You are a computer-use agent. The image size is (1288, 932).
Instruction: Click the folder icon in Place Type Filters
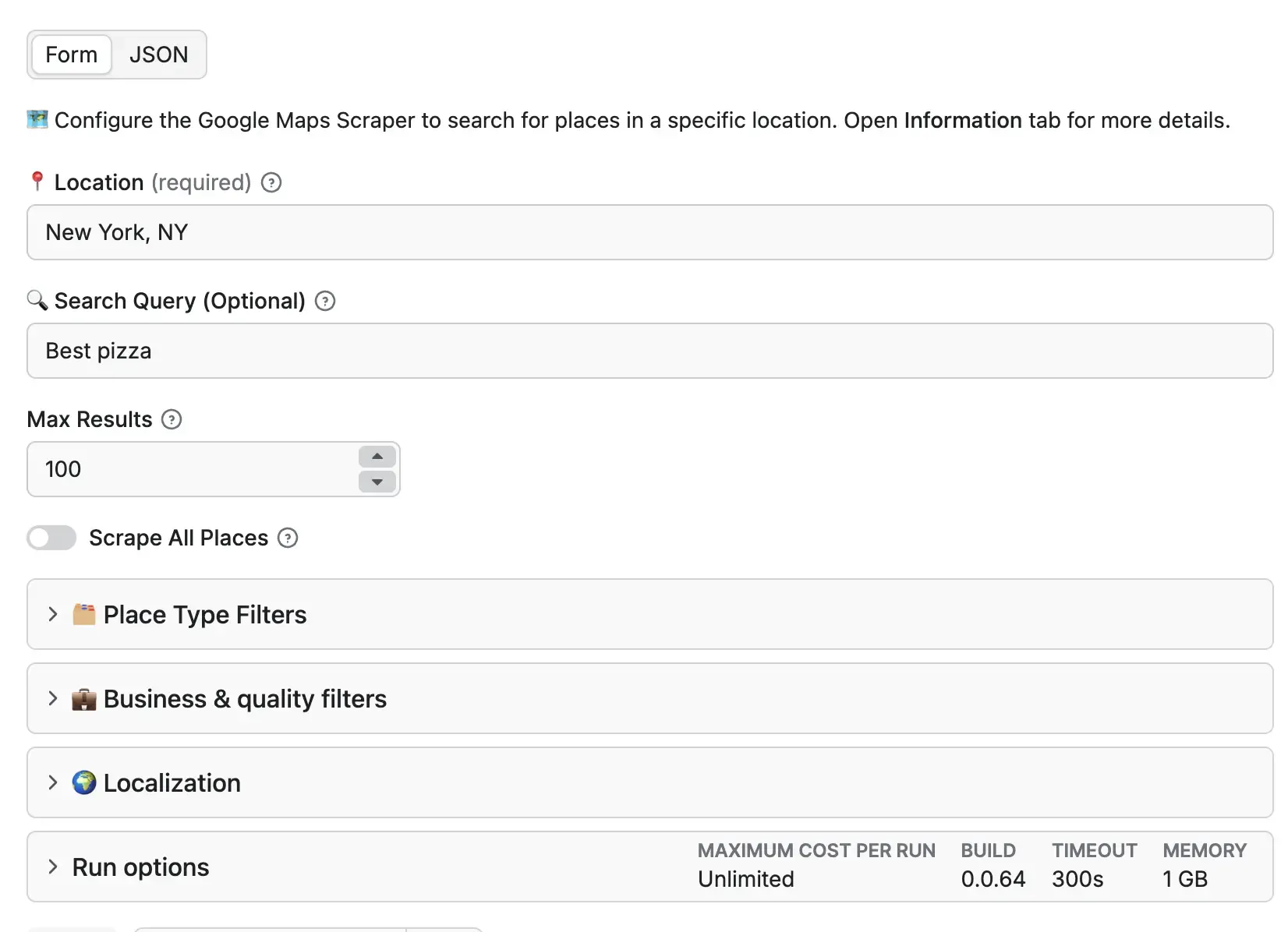pyautogui.click(x=84, y=614)
